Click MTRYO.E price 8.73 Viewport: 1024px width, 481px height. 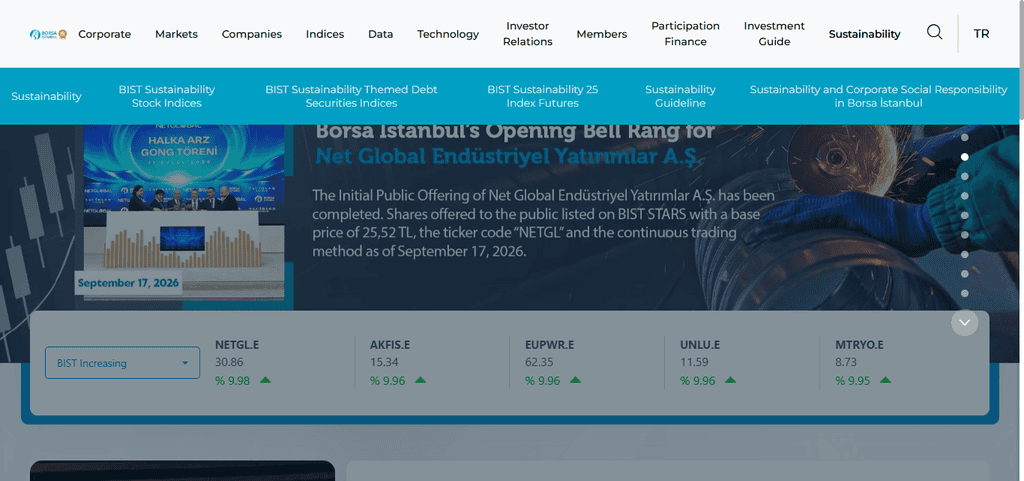pyautogui.click(x=846, y=362)
